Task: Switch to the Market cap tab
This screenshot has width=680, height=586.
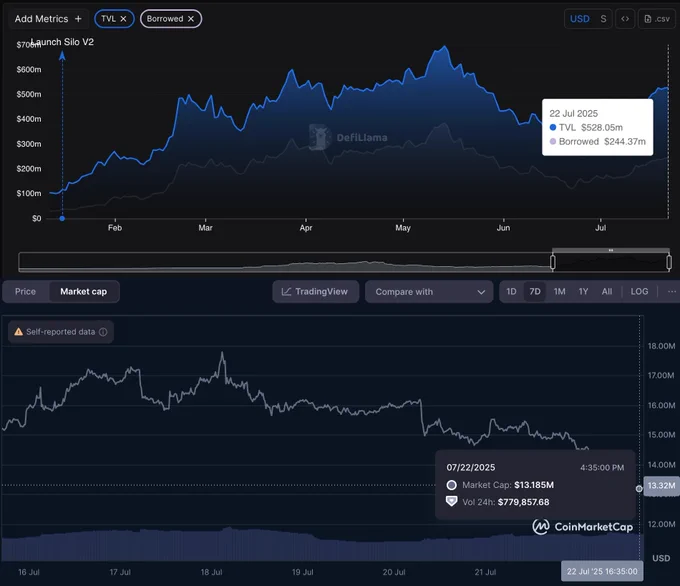Action: click(x=84, y=291)
